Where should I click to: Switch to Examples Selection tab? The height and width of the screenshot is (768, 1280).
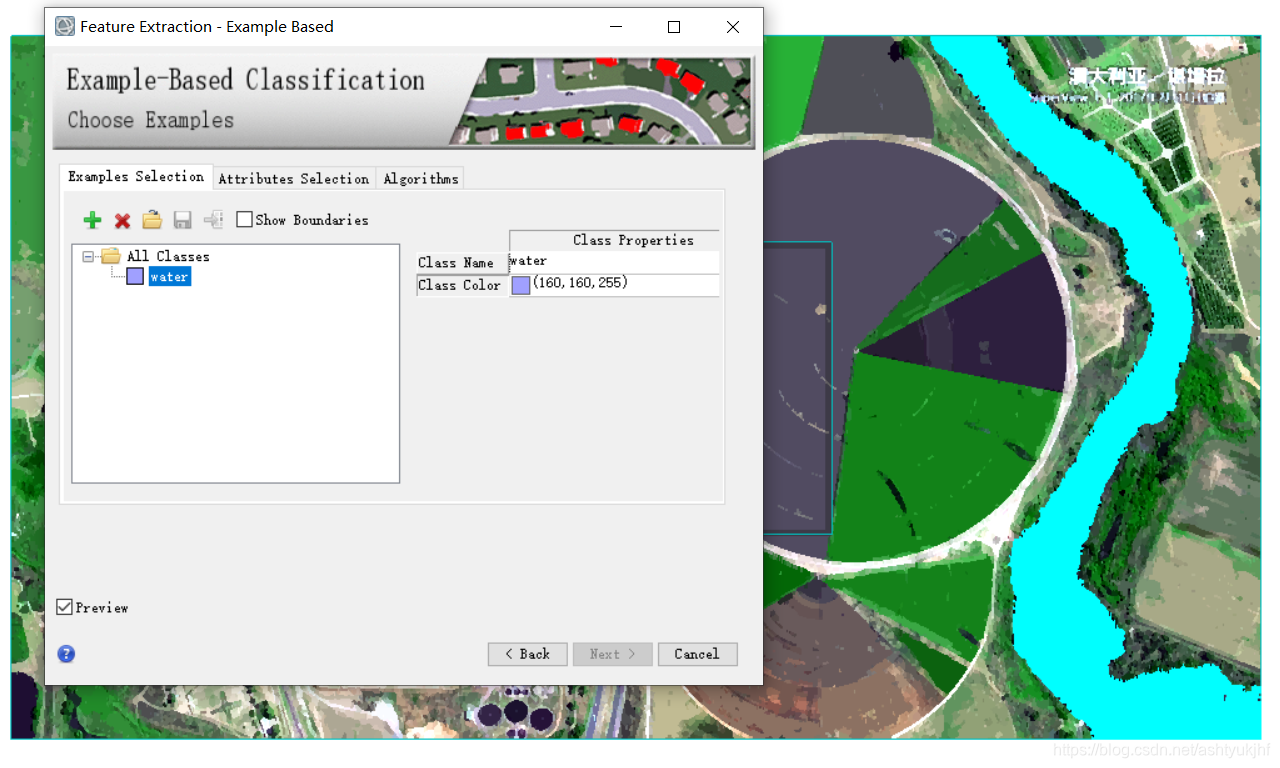[136, 177]
